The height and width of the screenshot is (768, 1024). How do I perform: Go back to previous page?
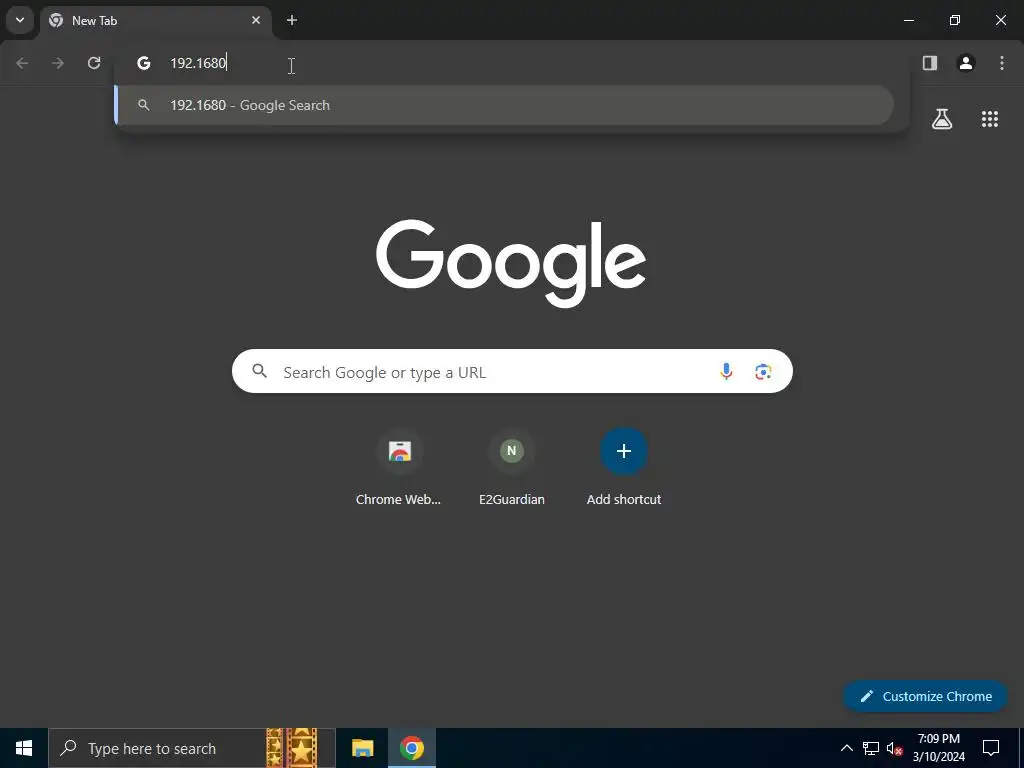[x=22, y=63]
